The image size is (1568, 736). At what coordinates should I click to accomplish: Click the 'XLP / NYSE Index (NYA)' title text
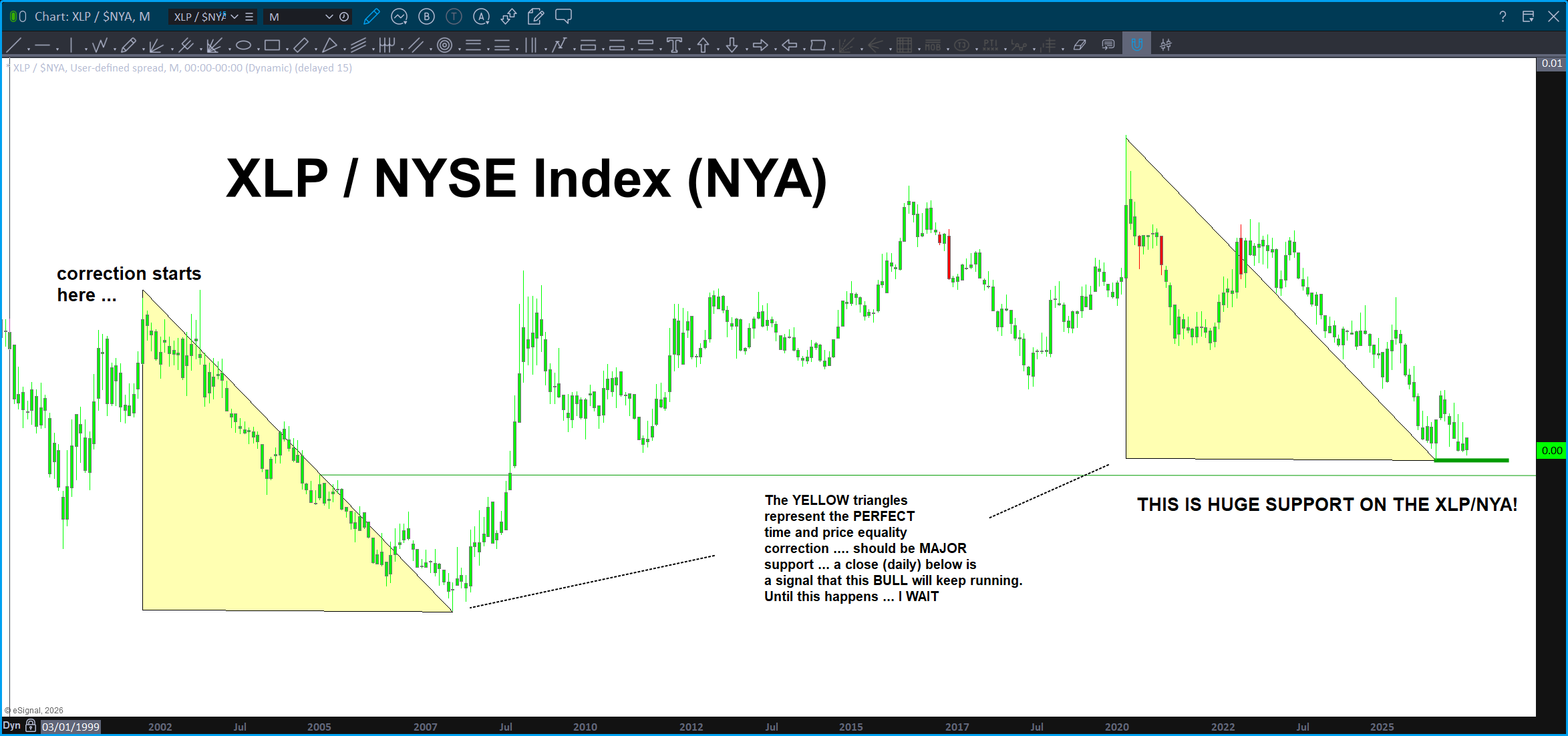(526, 179)
